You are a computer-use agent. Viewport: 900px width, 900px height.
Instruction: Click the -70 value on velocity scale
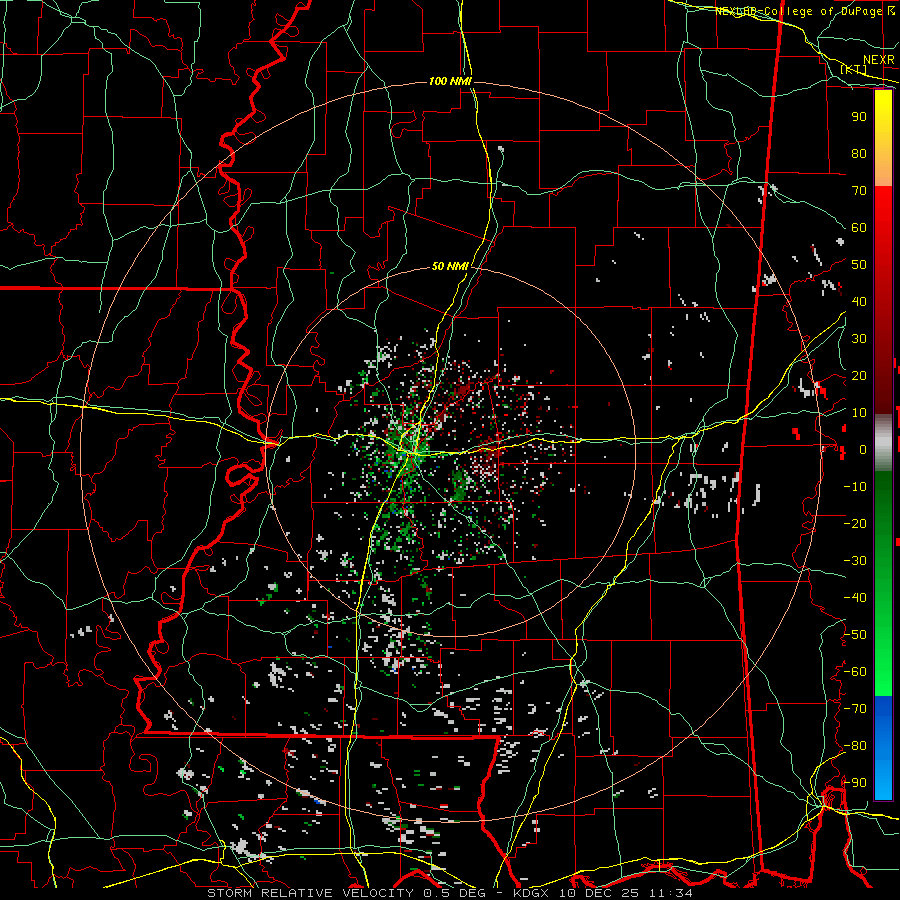[x=855, y=709]
